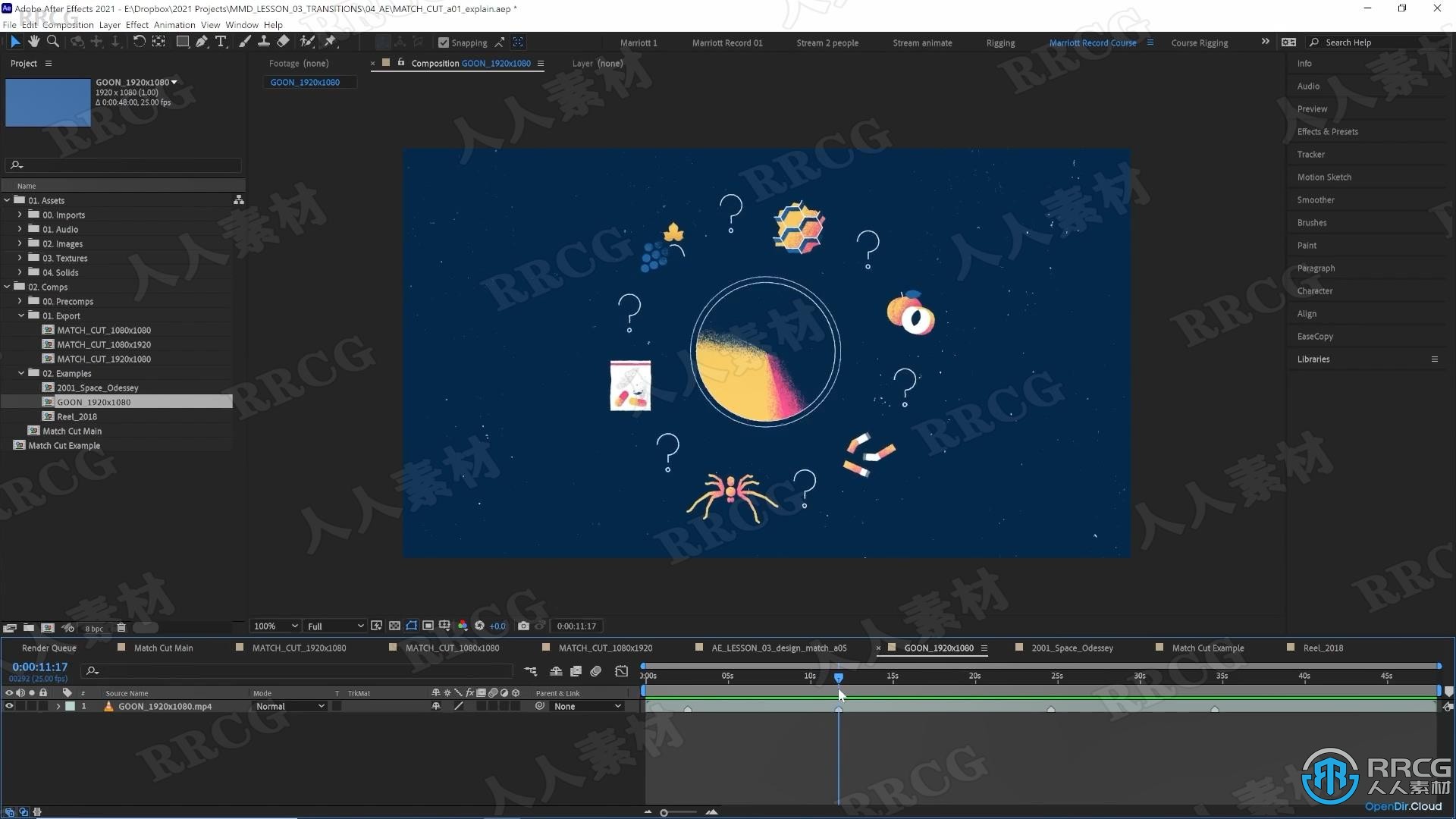The width and height of the screenshot is (1456, 819).
Task: Enable the Paint panel
Action: 1307,244
